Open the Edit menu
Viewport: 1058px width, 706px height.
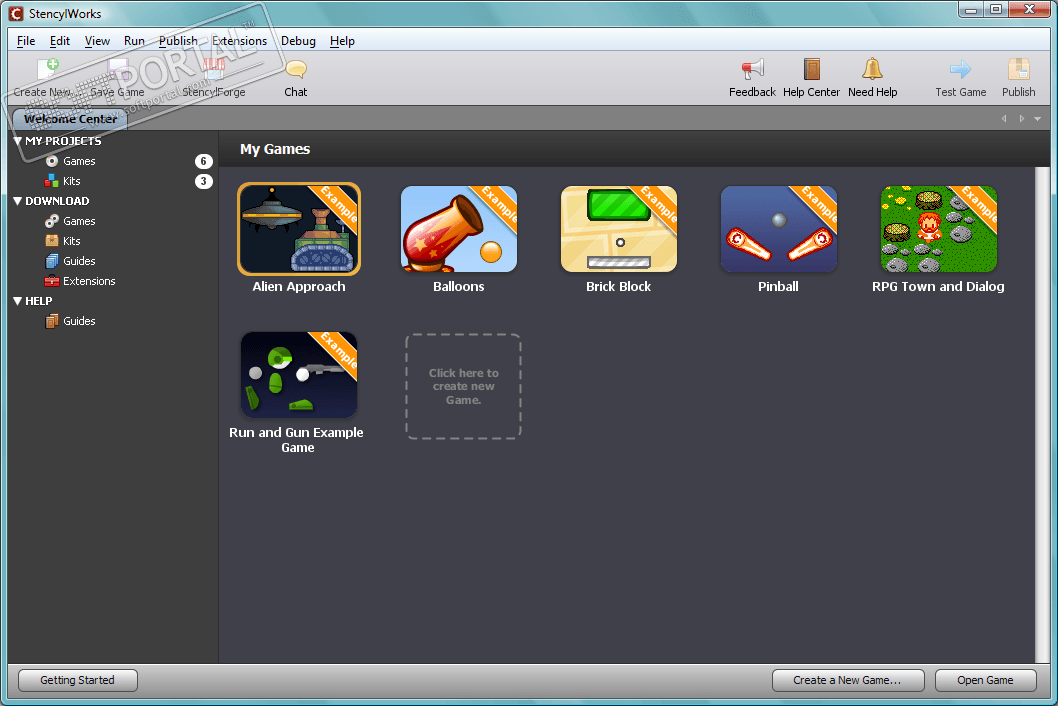pyautogui.click(x=59, y=41)
